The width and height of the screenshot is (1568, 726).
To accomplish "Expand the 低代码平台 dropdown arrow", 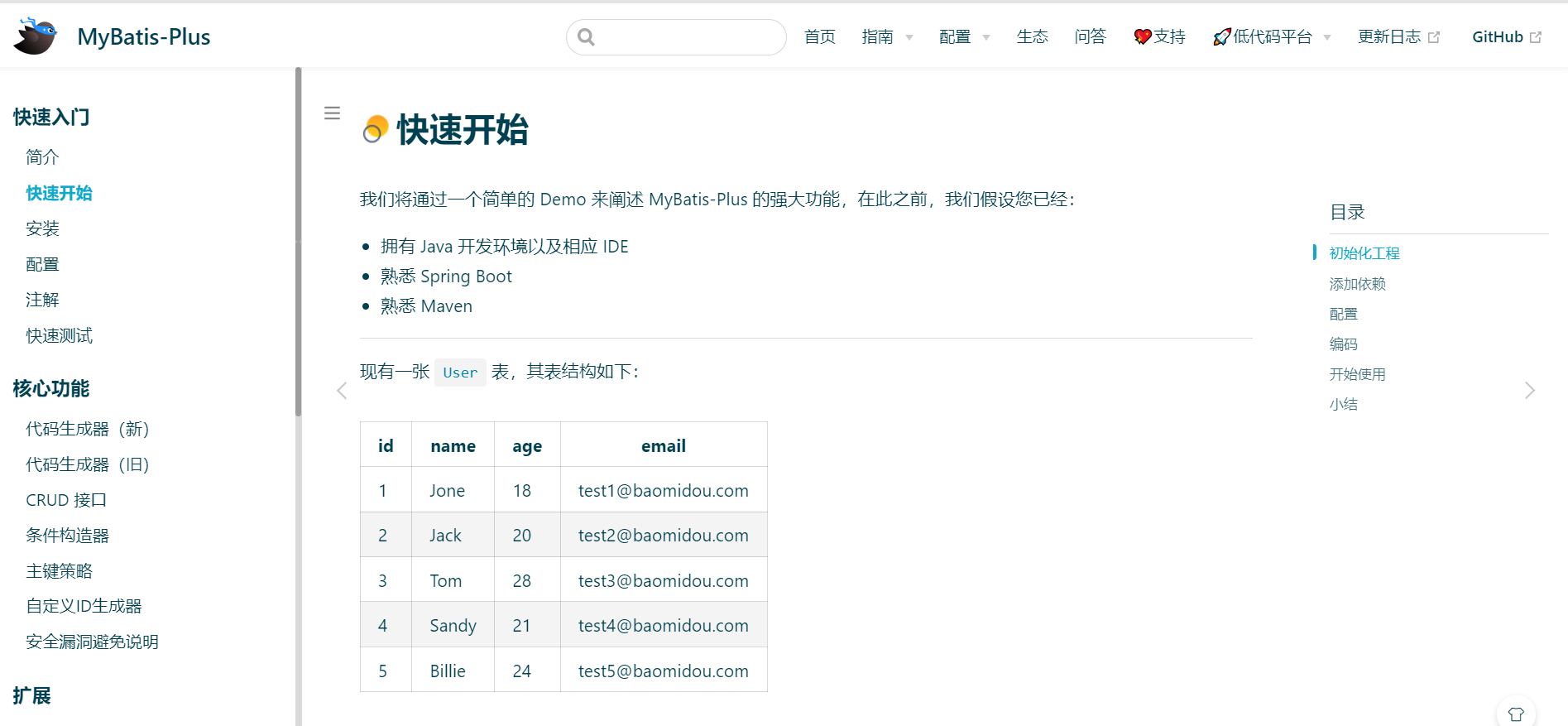I will (x=1327, y=37).
